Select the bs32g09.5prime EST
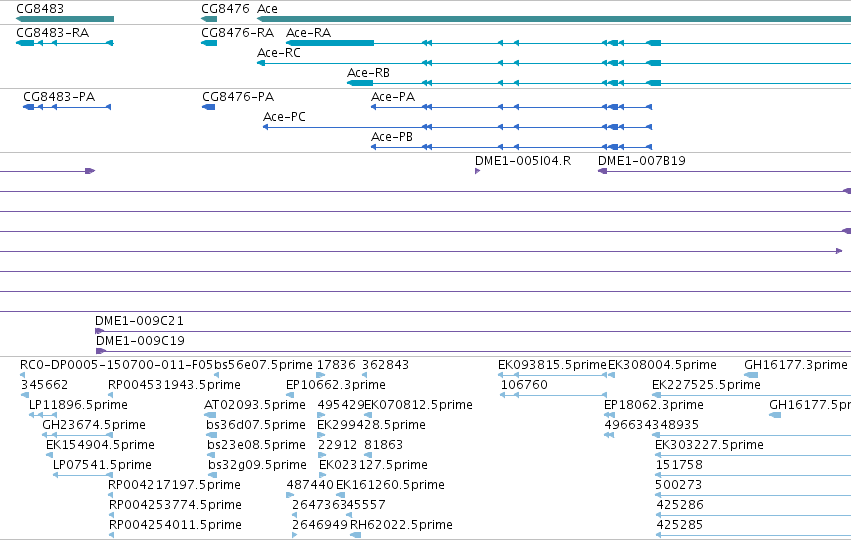851x540 pixels. (x=213, y=475)
